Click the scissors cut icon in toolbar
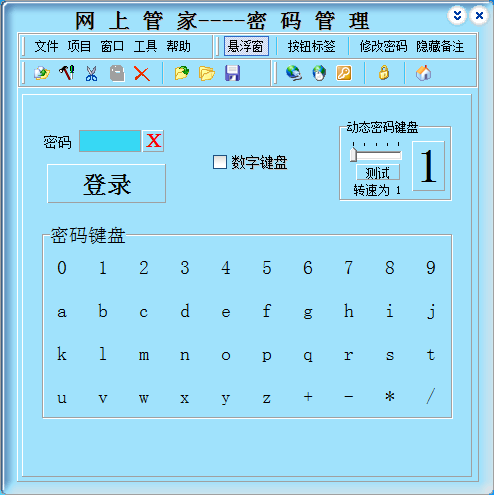 point(91,73)
